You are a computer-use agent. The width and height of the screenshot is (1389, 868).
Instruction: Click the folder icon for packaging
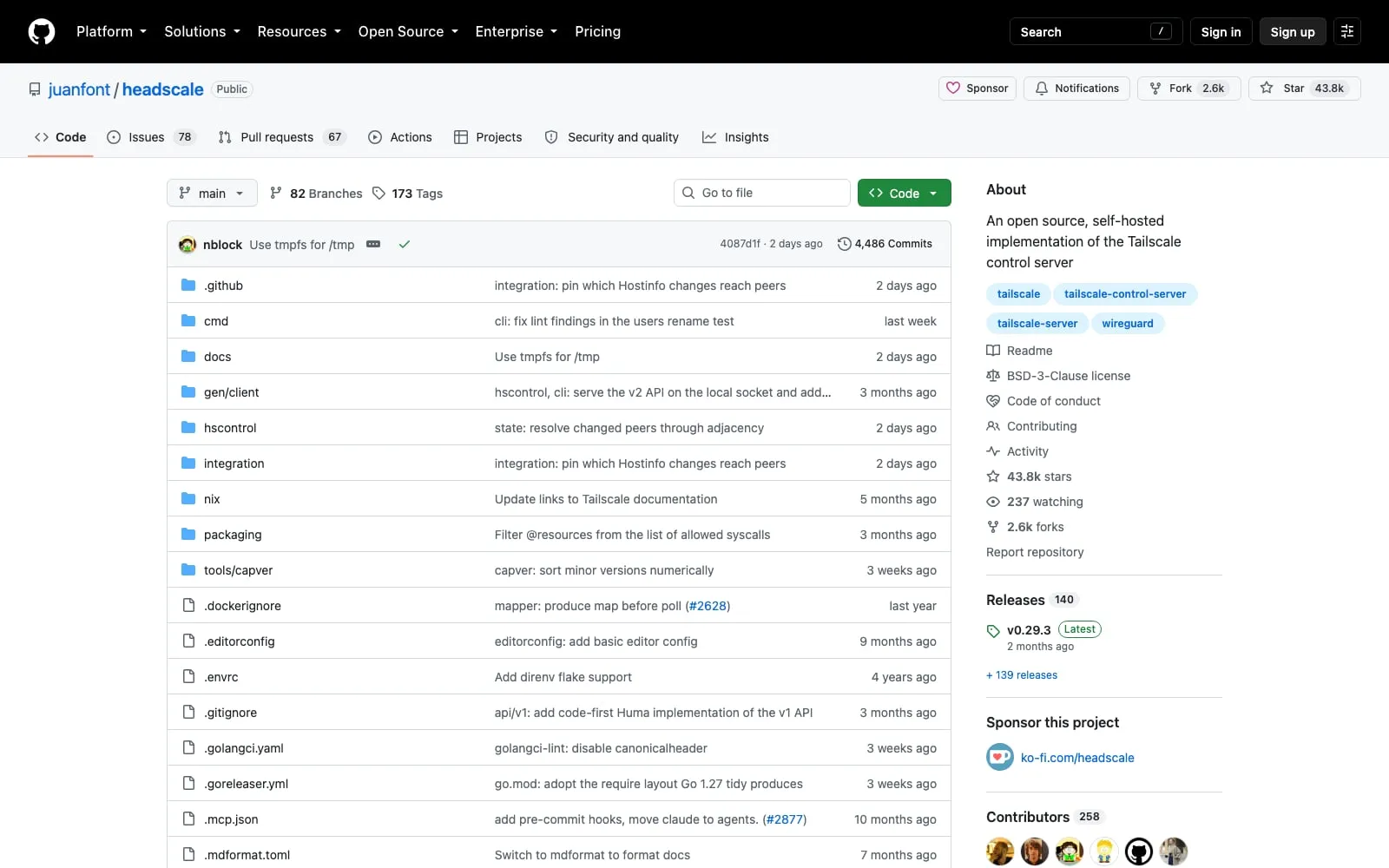tap(188, 534)
